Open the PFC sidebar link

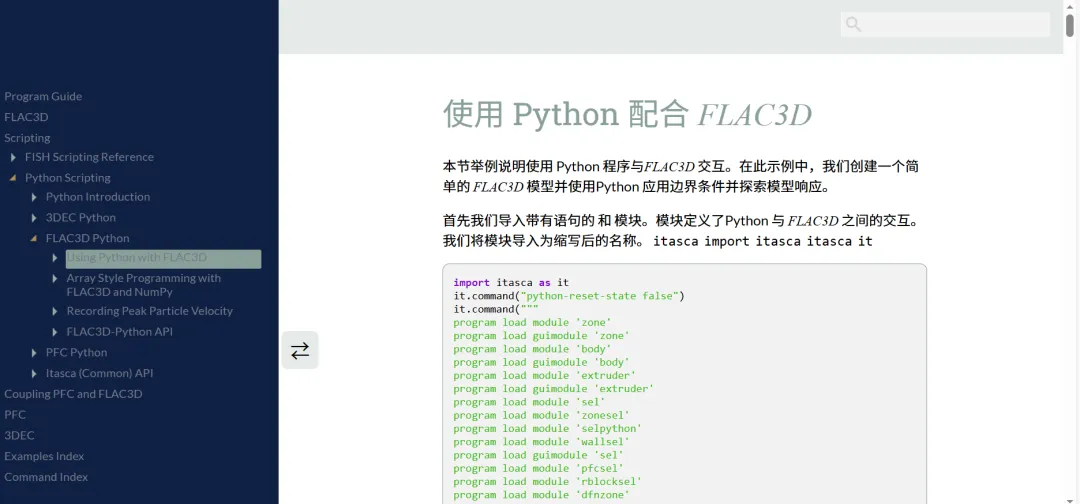click(15, 414)
